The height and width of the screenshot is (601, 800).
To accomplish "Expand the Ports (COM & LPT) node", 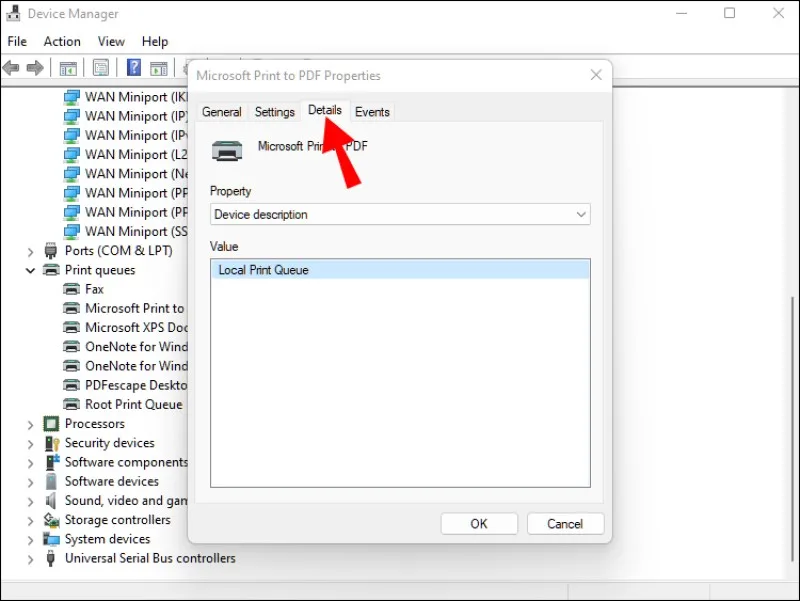I will tap(30, 252).
